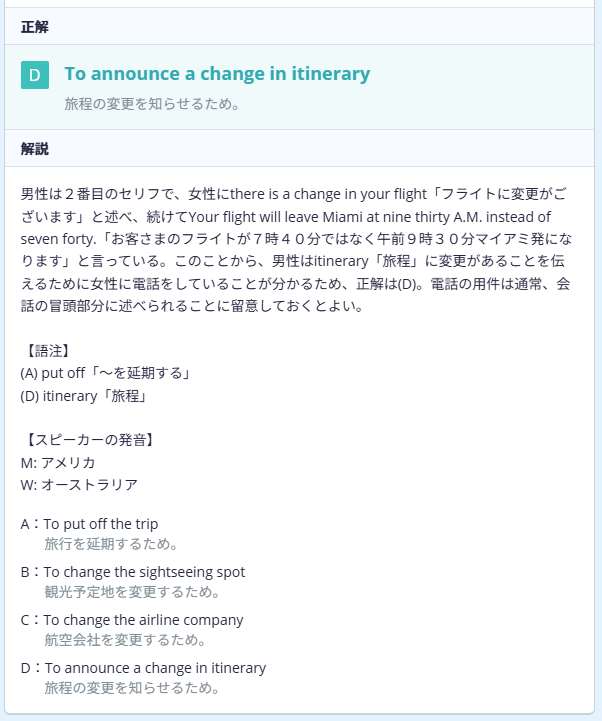Click the 正解 section header
Image resolution: width=602 pixels, height=721 pixels.
click(x=35, y=27)
